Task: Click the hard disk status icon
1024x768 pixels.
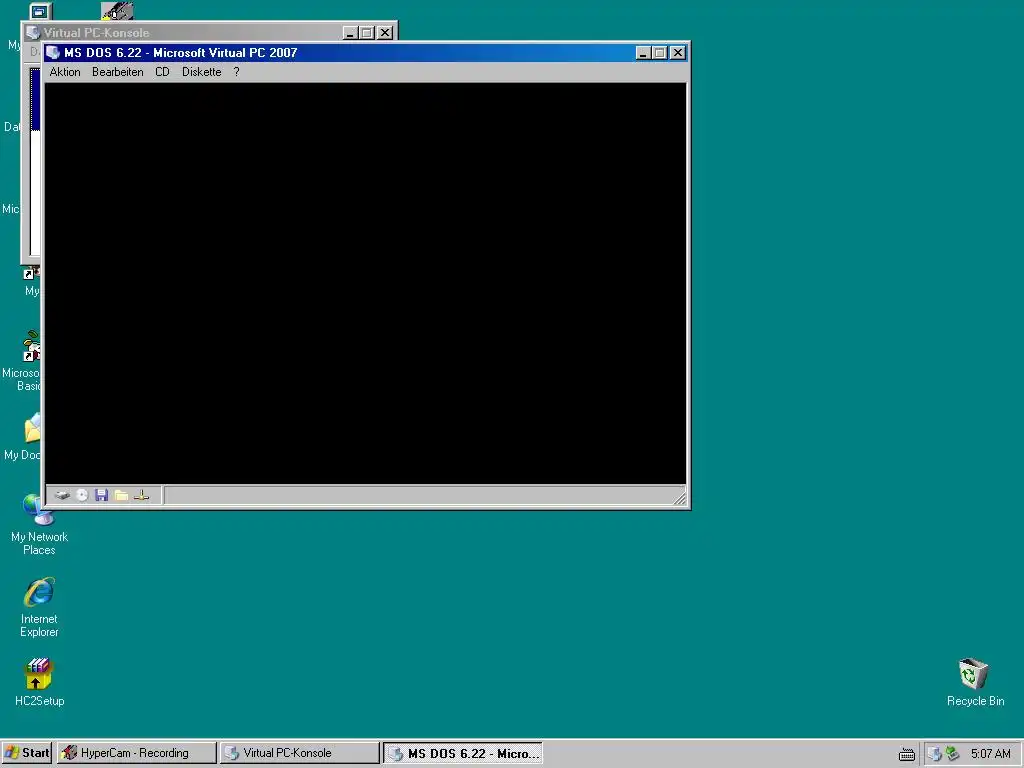Action: click(x=62, y=495)
